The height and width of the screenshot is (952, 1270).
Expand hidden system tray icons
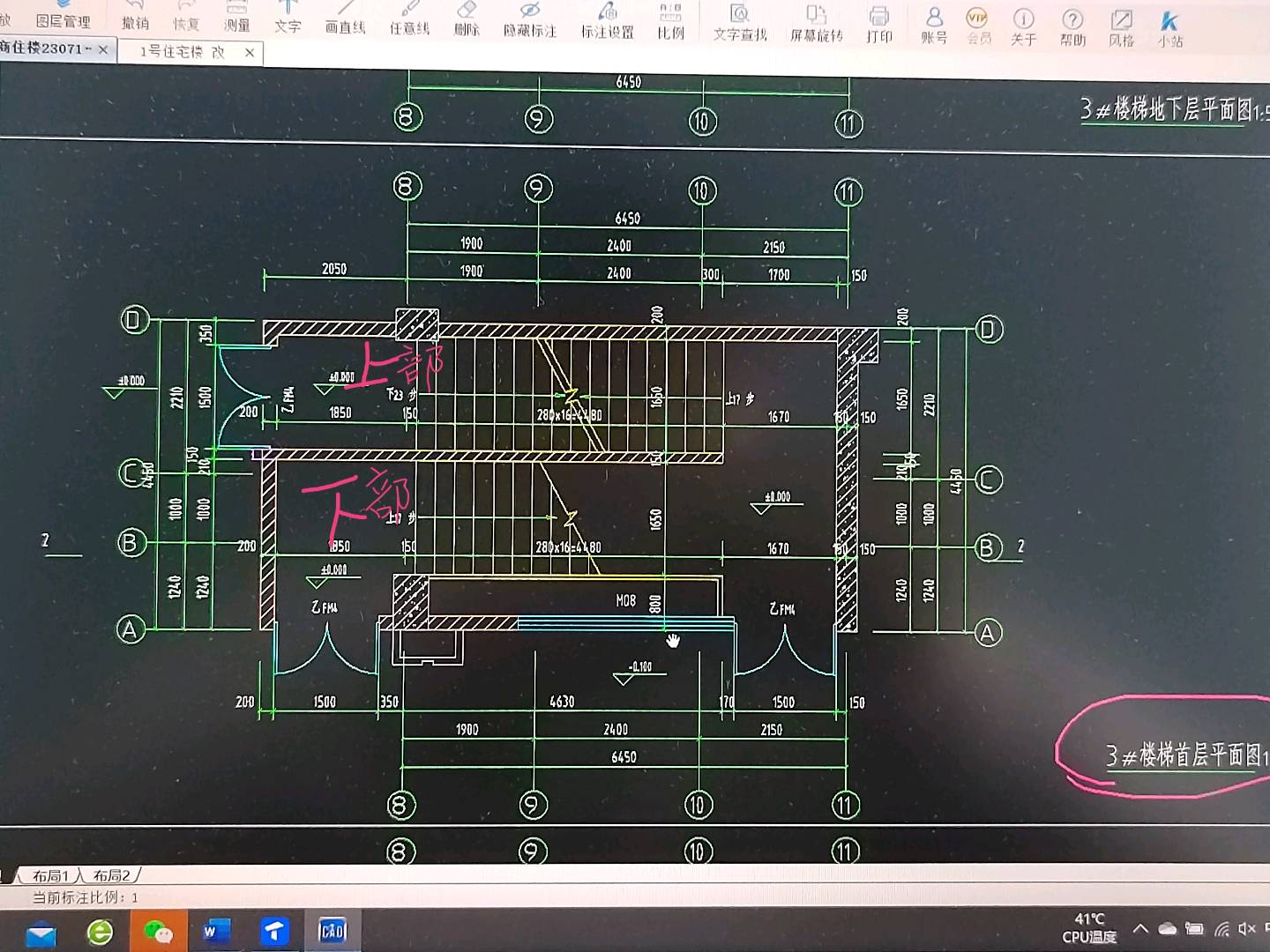click(1140, 928)
